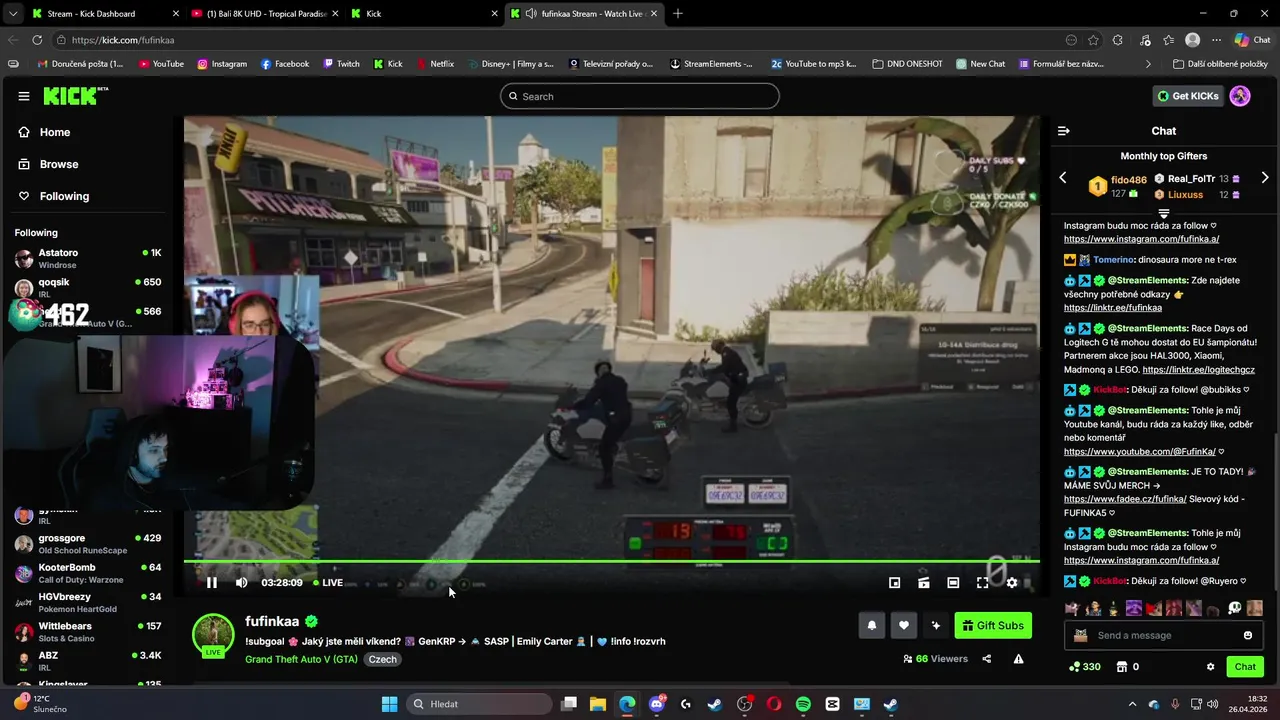The width and height of the screenshot is (1280, 720).
Task: Open Spotify from the taskbar
Action: (803, 704)
